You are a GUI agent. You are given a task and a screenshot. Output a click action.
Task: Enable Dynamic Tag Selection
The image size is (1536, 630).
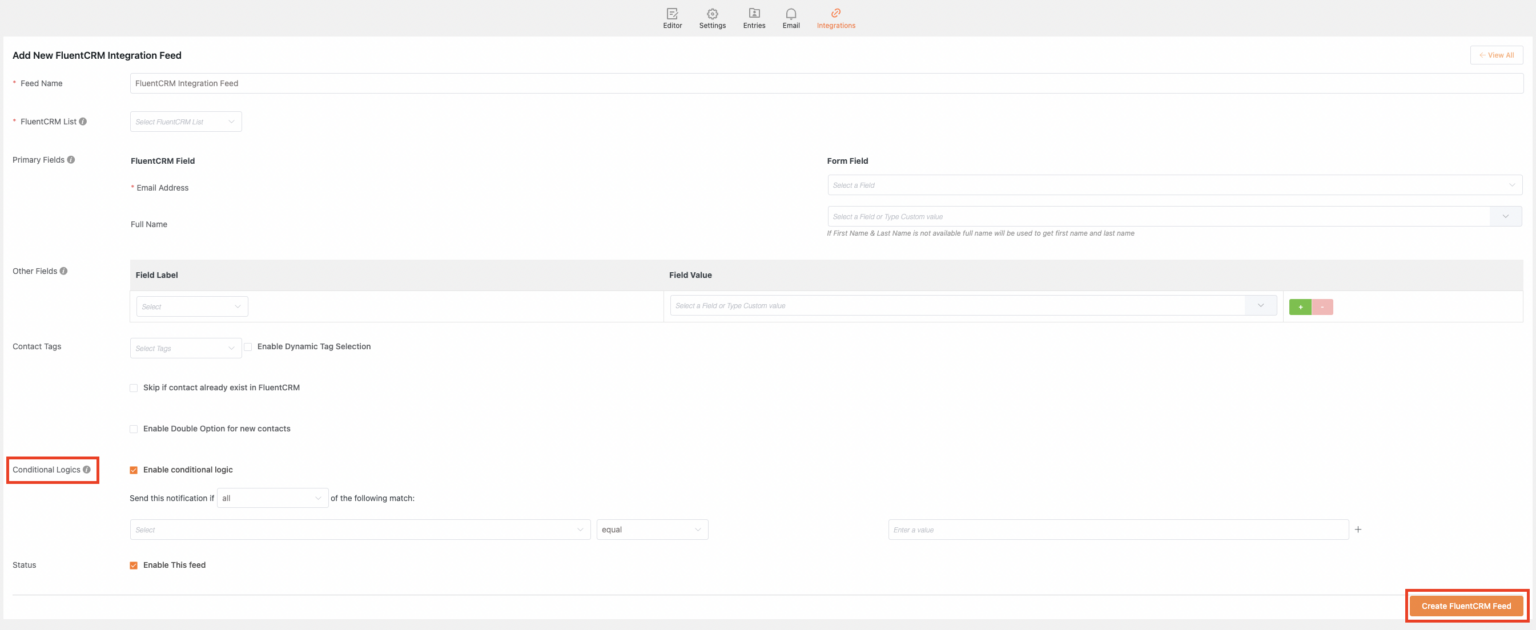tap(248, 346)
